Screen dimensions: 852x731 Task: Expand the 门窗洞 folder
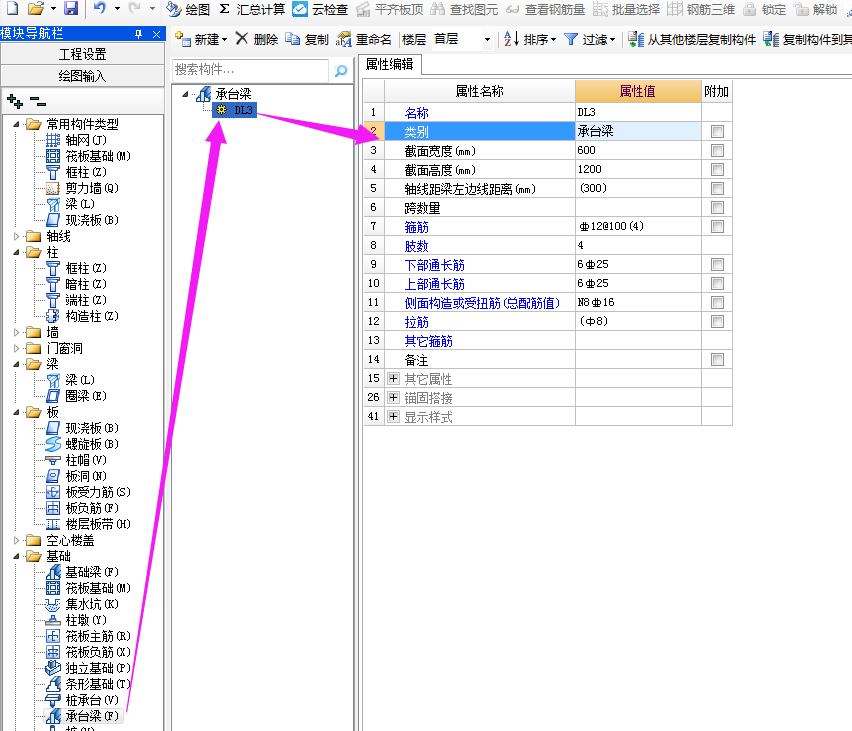point(16,348)
